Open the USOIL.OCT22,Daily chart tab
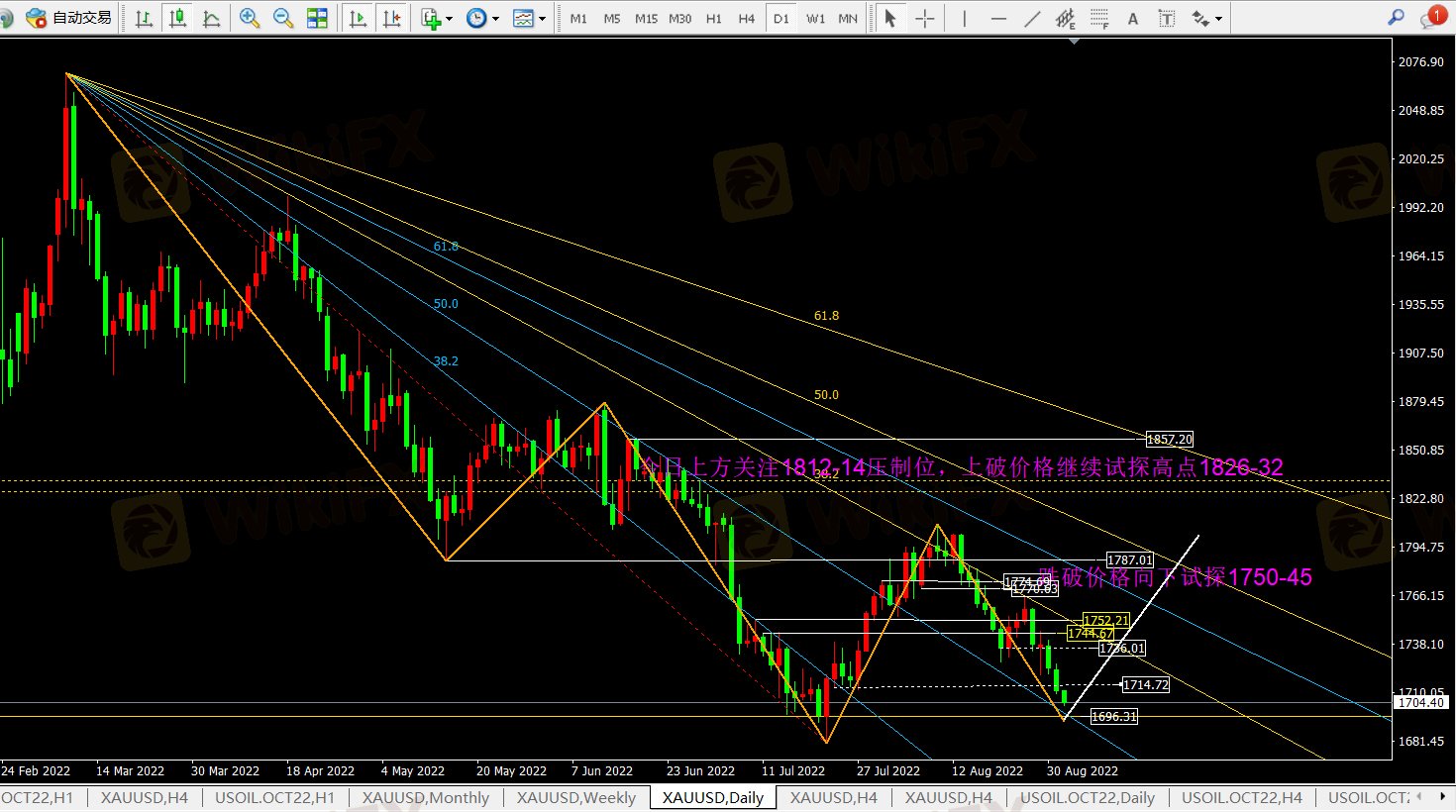 pos(1088,798)
